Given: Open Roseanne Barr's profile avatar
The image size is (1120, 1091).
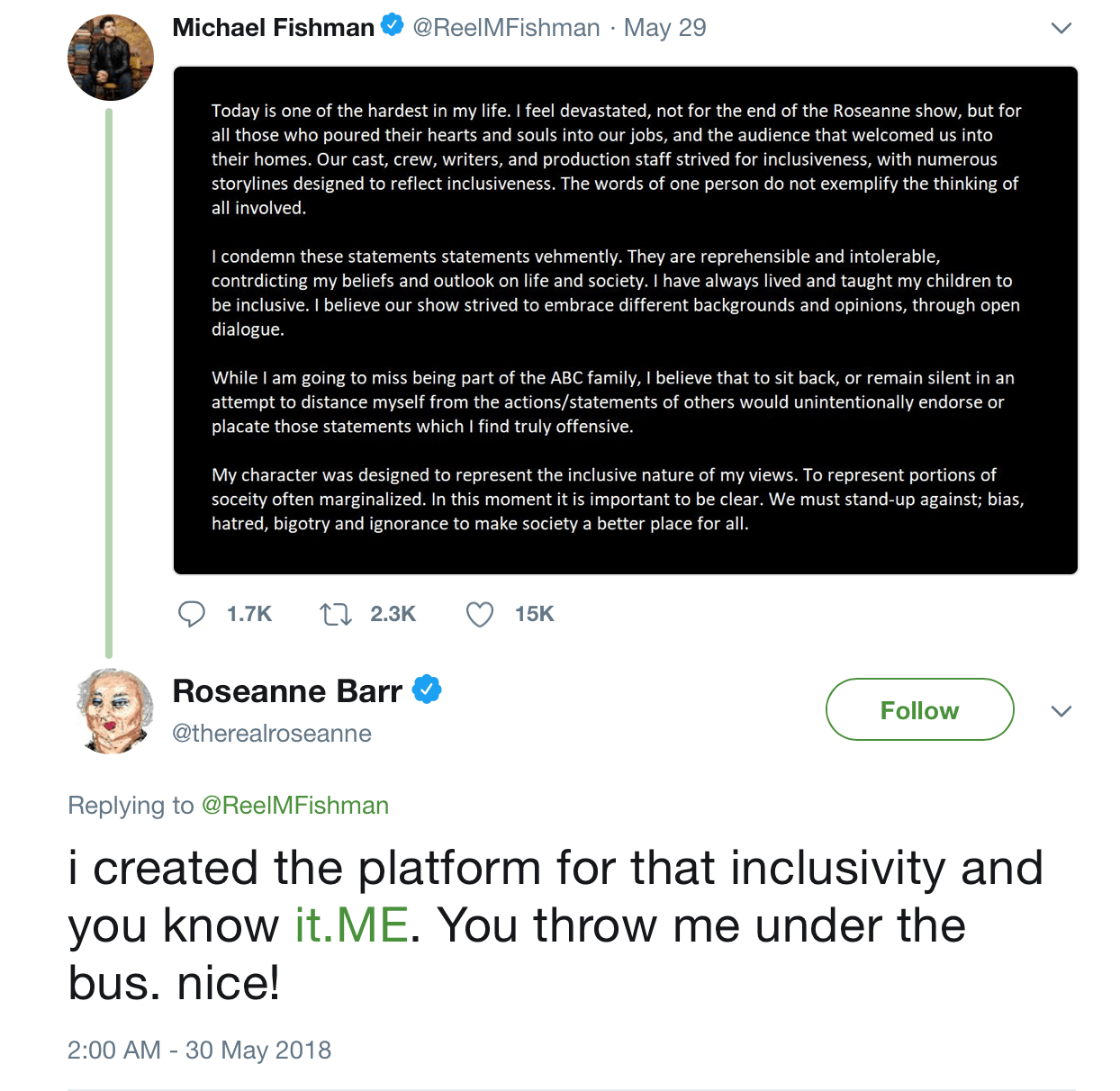Looking at the screenshot, I should pyautogui.click(x=112, y=710).
